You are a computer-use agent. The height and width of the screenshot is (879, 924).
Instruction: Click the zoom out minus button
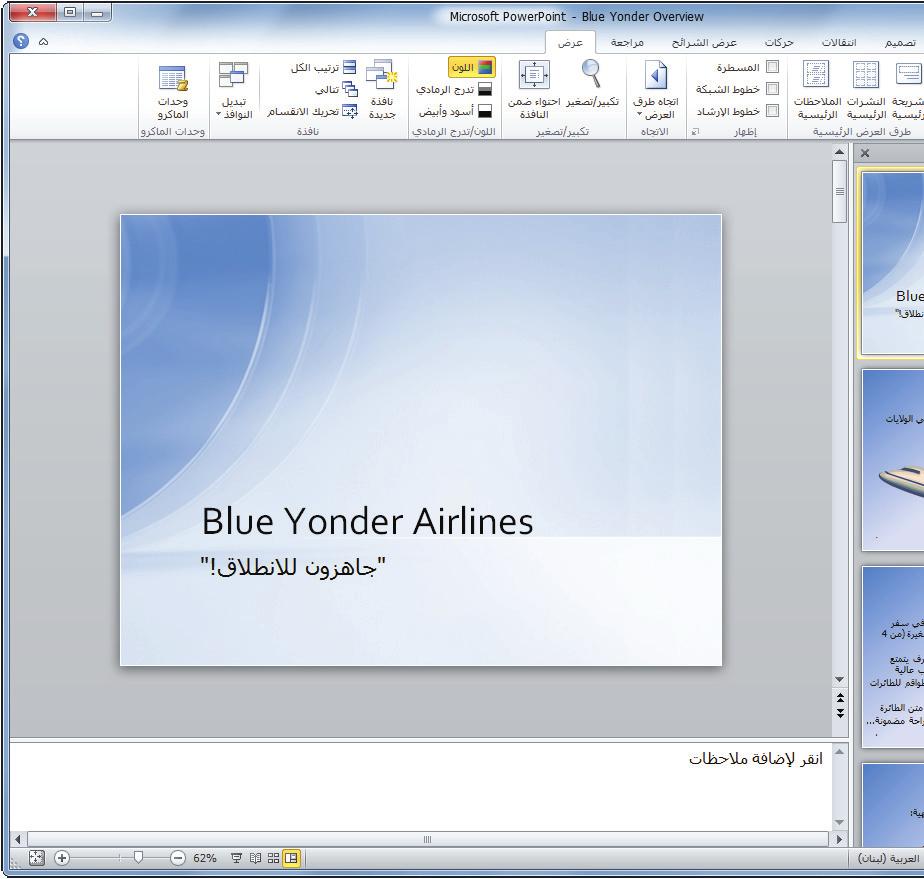(x=178, y=858)
